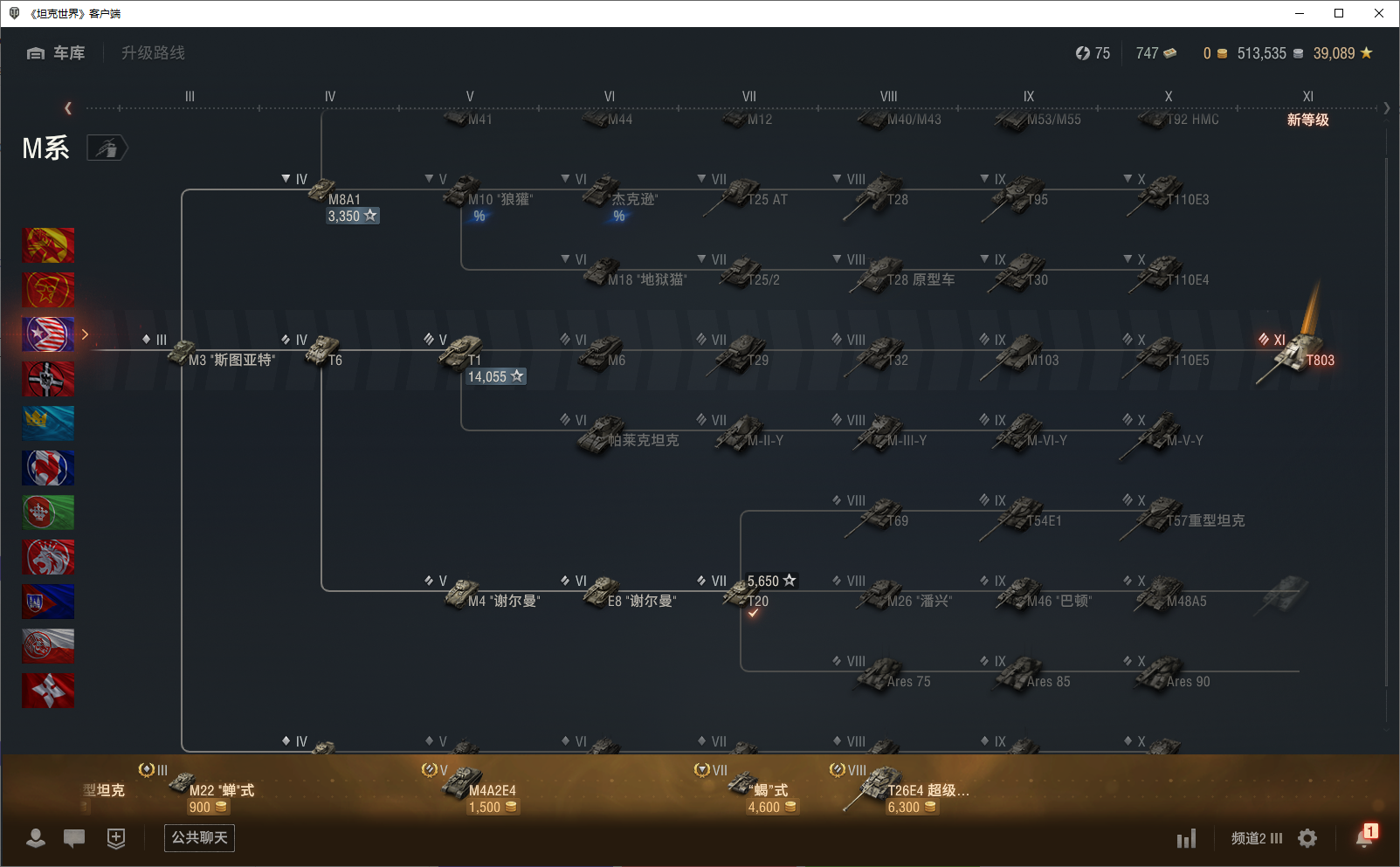
Task: Research M8A1 using the 3,350 XP button
Action: click(x=352, y=216)
